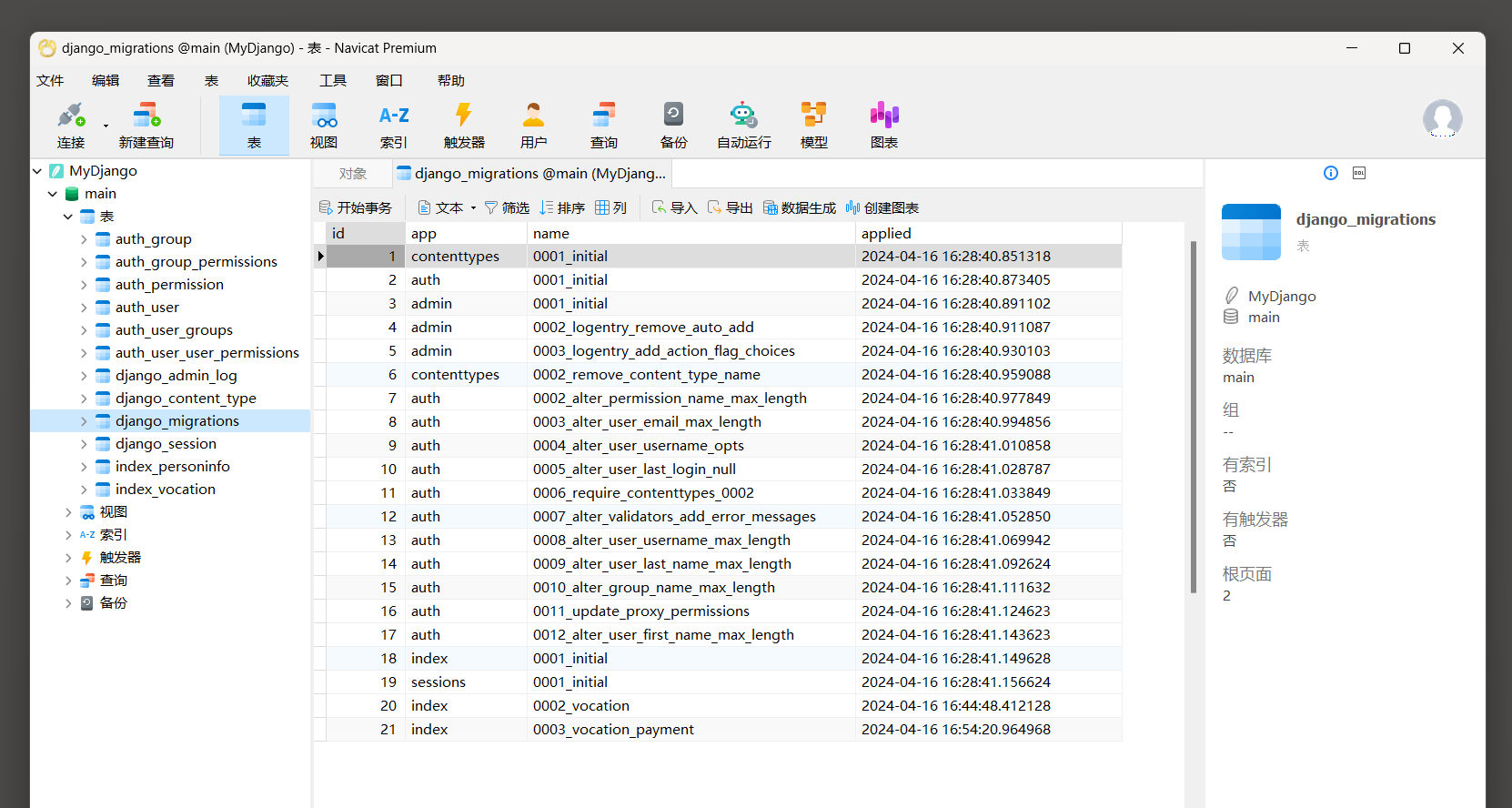
Task: Click the user avatar profile icon
Action: point(1443,119)
